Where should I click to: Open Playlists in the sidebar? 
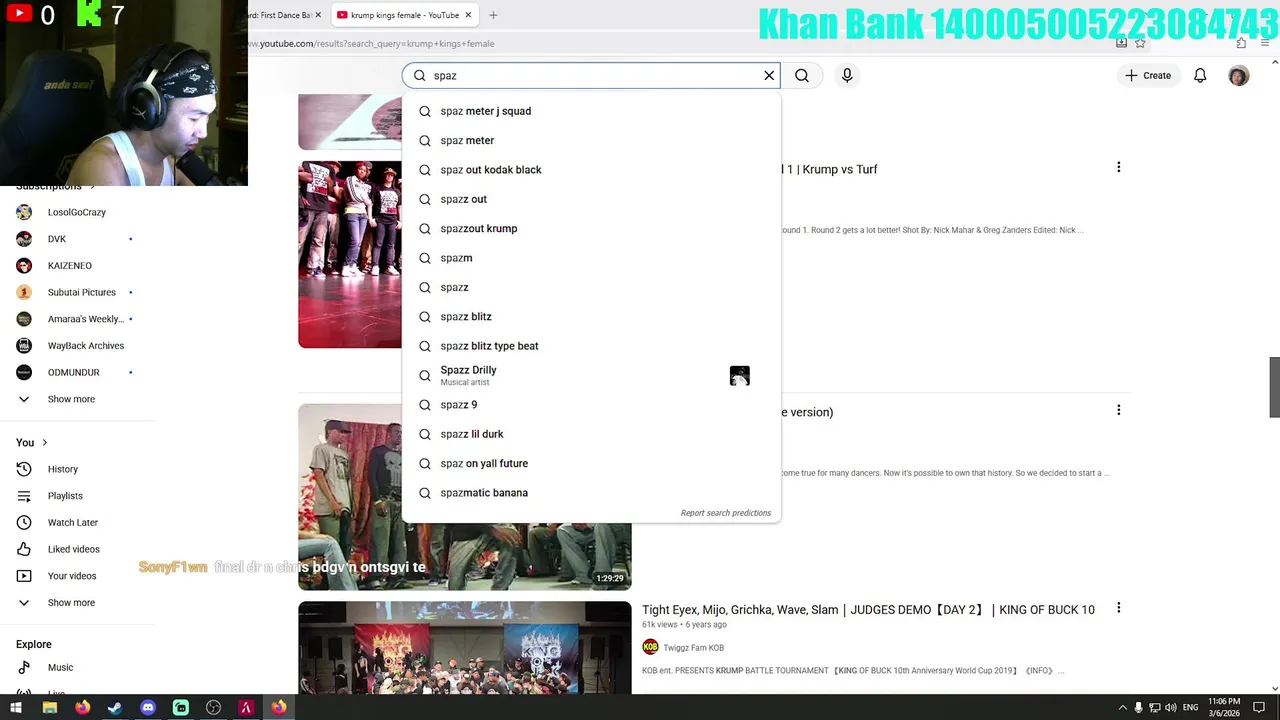[x=65, y=496]
